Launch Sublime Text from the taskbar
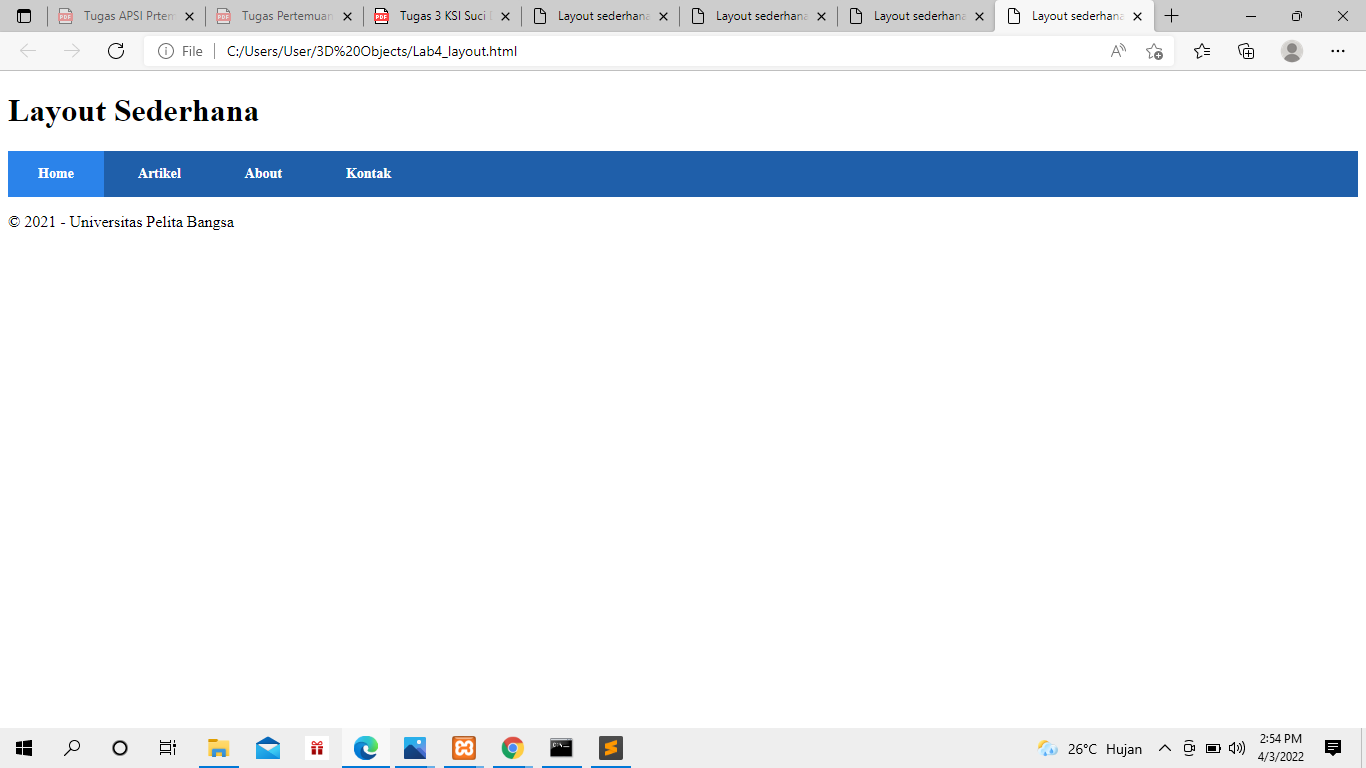This screenshot has height=768, width=1366. coord(610,748)
